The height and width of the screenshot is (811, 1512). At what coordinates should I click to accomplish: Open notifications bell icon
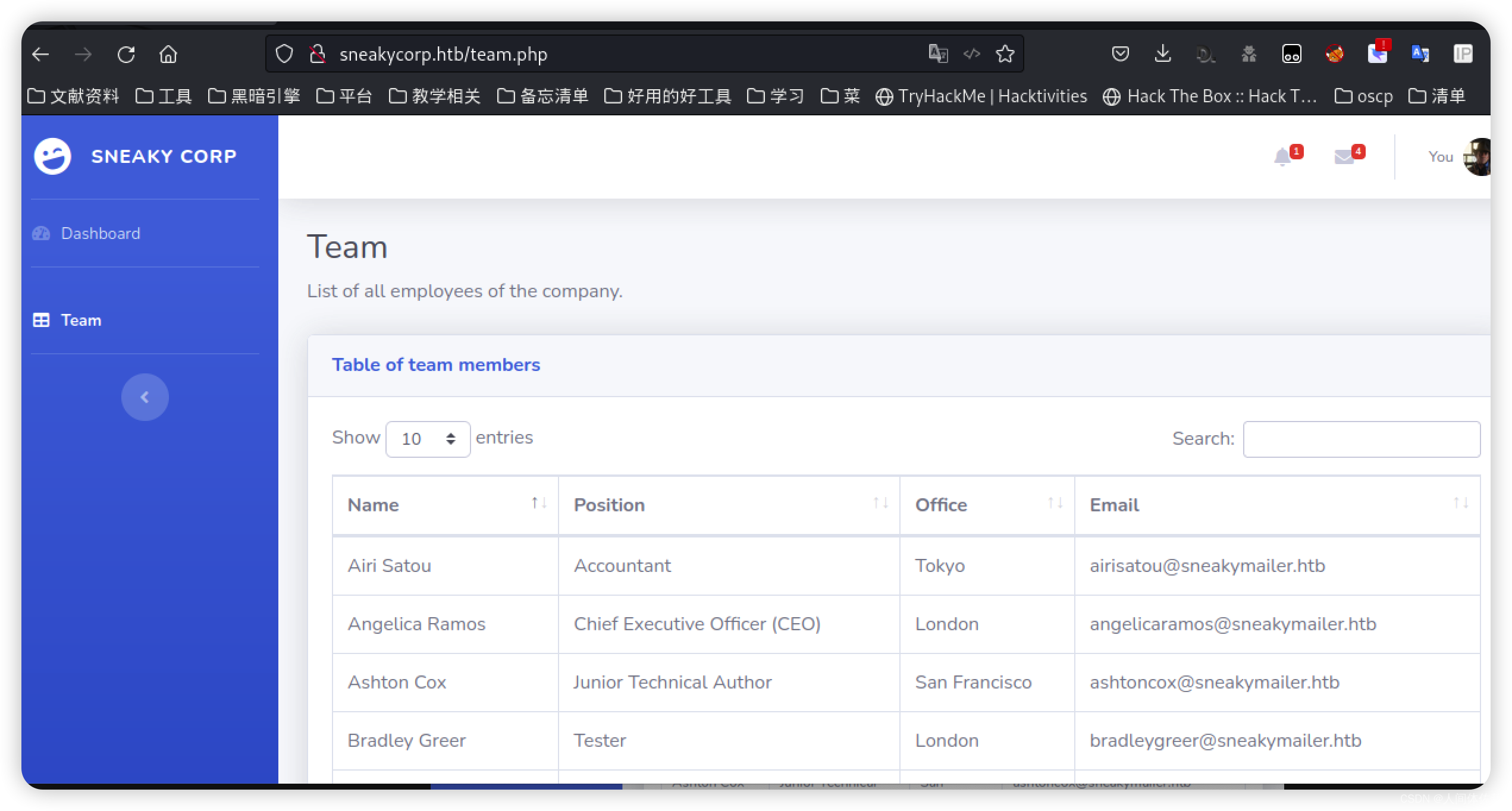[1283, 158]
